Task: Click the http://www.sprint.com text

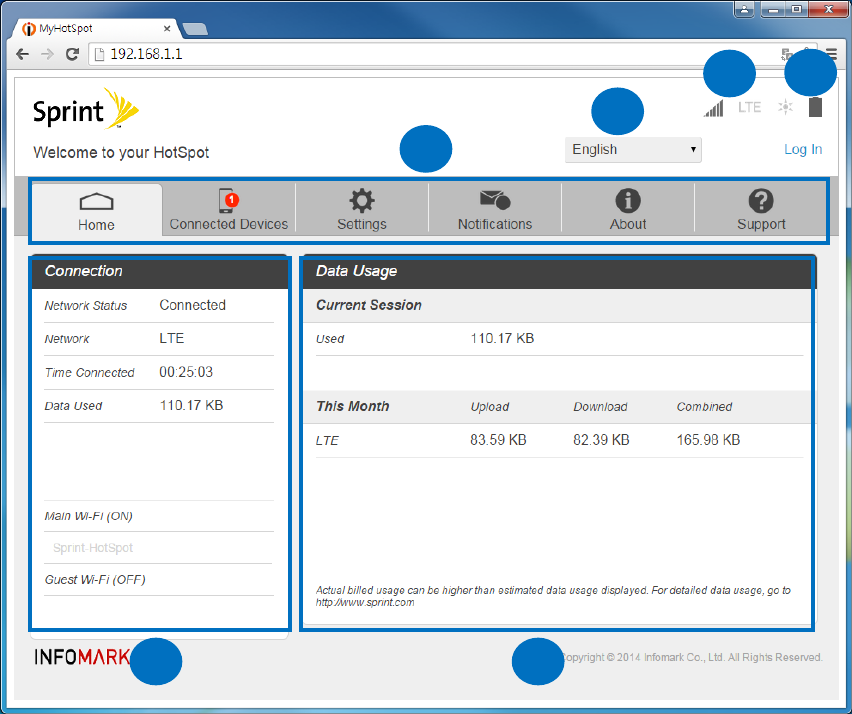Action: click(x=365, y=603)
